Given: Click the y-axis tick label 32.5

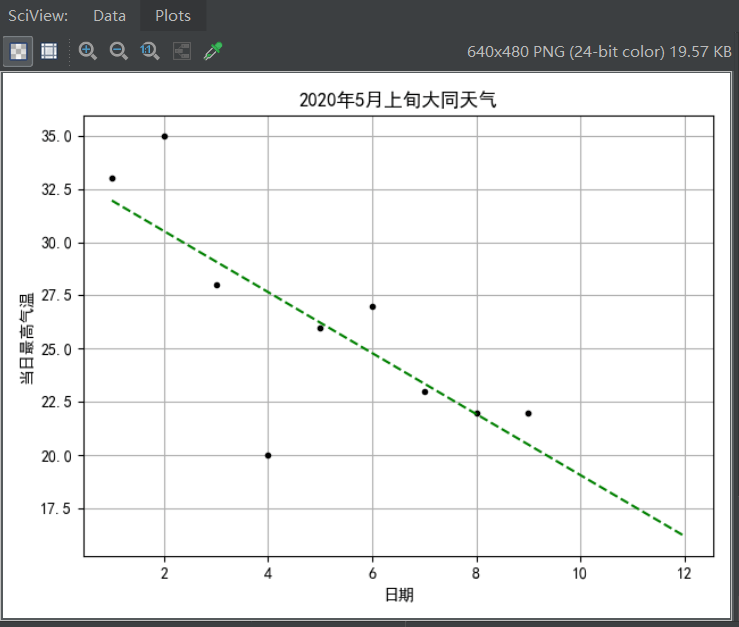Looking at the screenshot, I should [57, 190].
